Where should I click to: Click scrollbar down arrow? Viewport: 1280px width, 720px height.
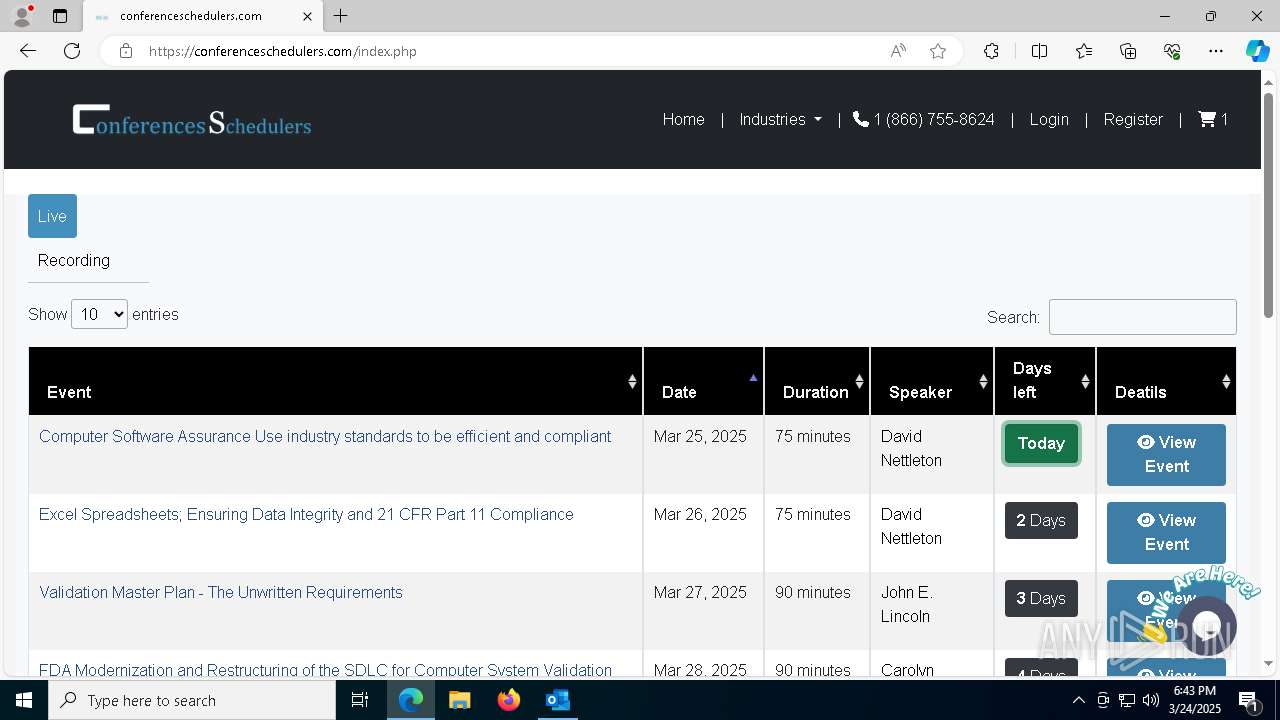pyautogui.click(x=1268, y=663)
